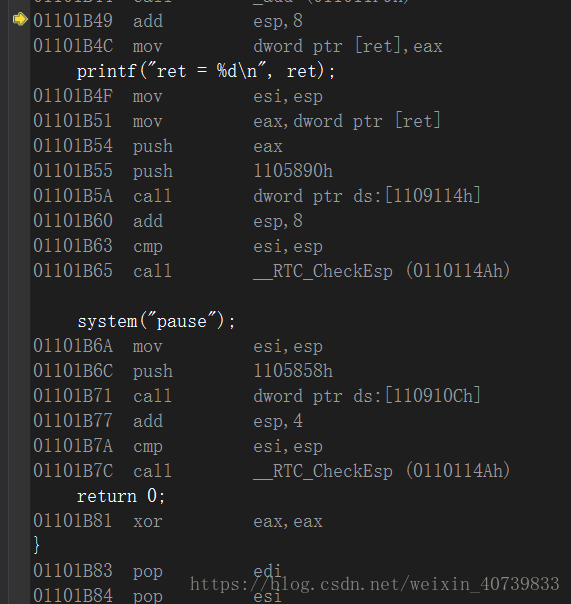Click address 01101B6A mov line
This screenshot has width=571, height=604.
point(178,346)
